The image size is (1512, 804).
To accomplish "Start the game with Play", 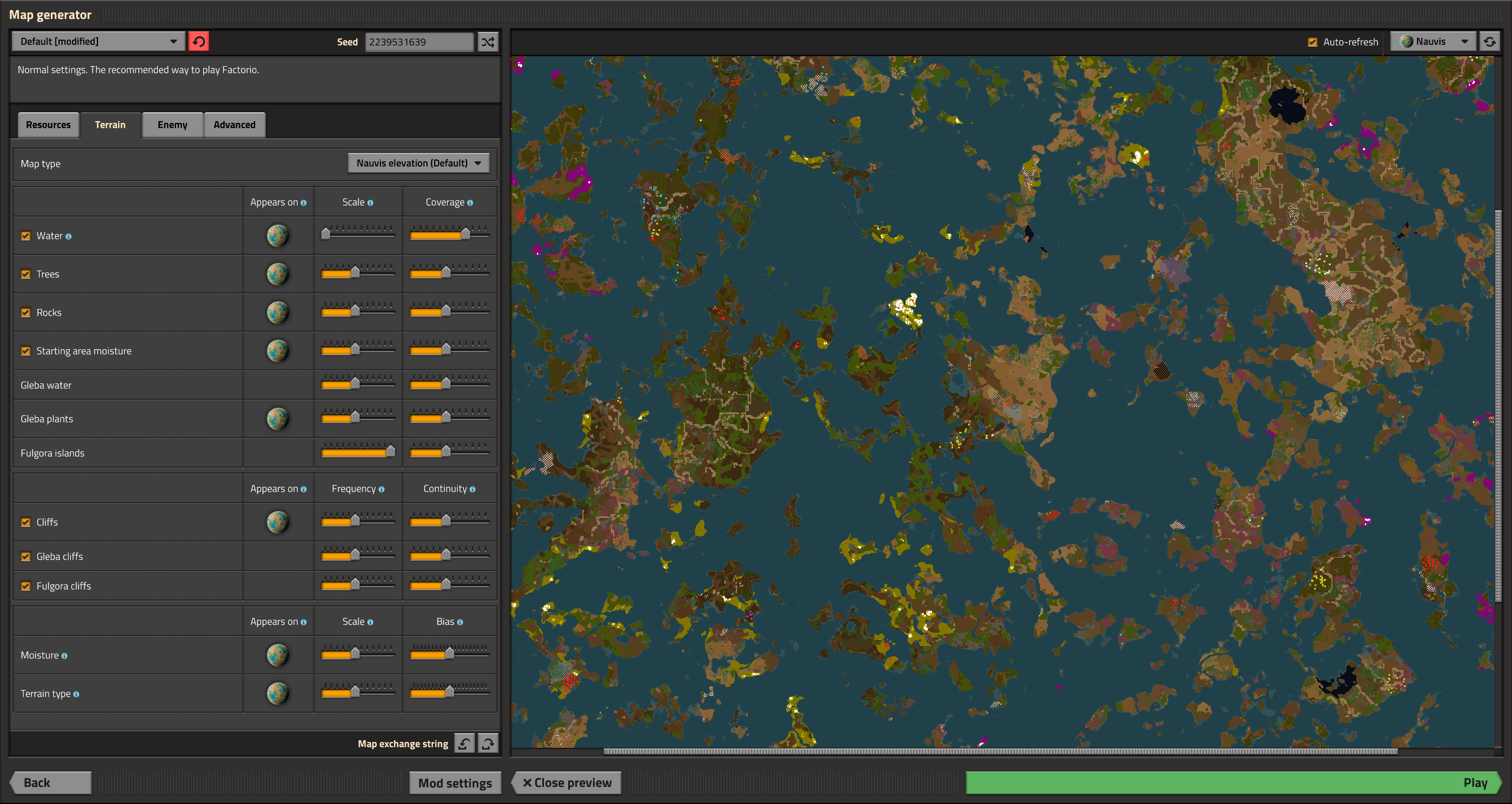I will (x=1233, y=783).
